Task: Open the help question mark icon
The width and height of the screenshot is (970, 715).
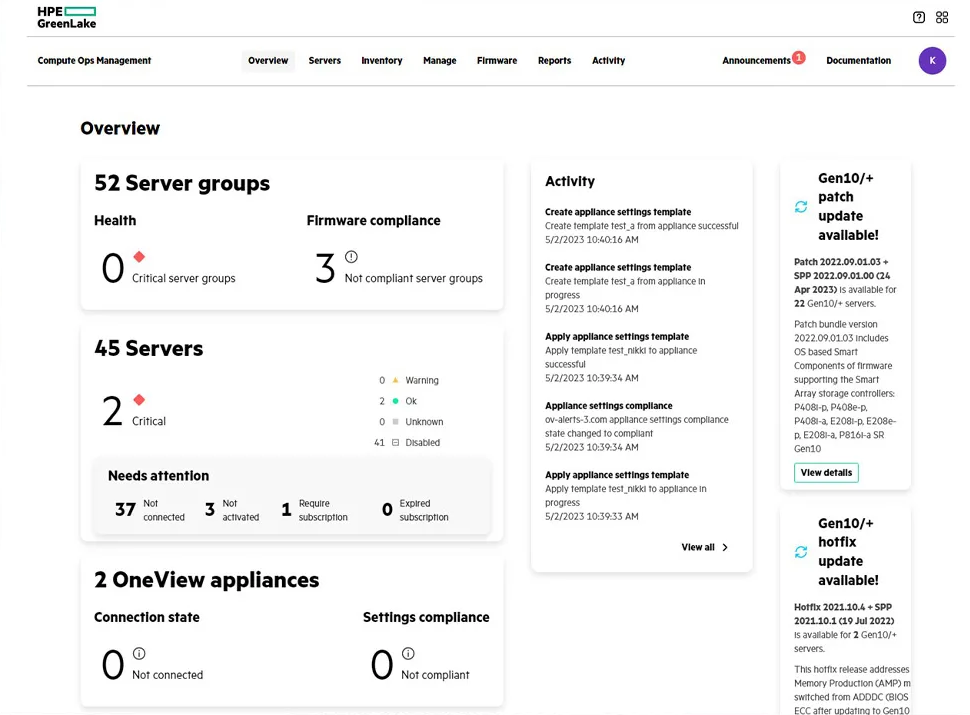Action: point(919,17)
